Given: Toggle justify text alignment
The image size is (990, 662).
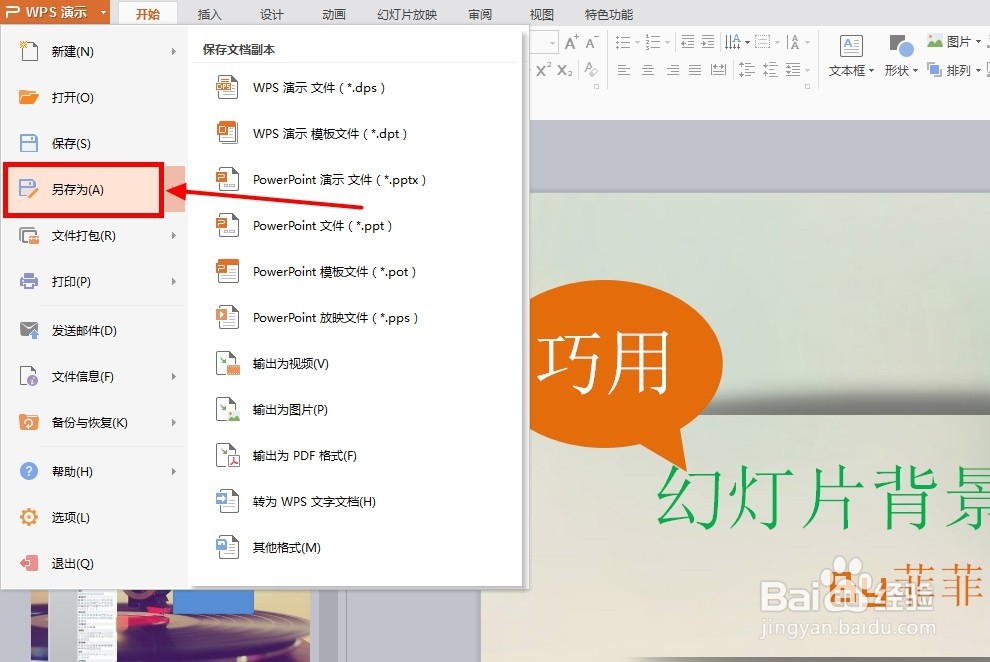Looking at the screenshot, I should [695, 69].
